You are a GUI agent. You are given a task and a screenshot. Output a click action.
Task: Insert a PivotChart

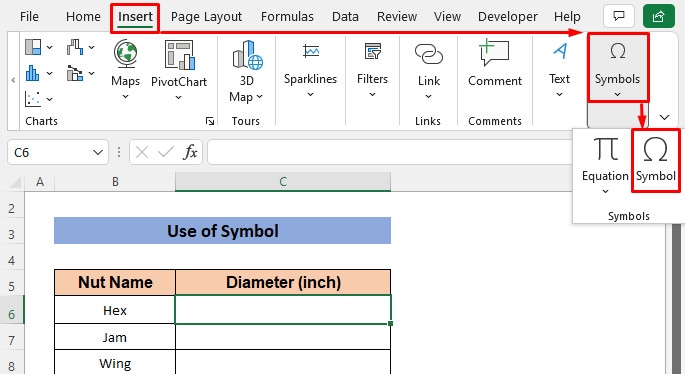pos(179,69)
